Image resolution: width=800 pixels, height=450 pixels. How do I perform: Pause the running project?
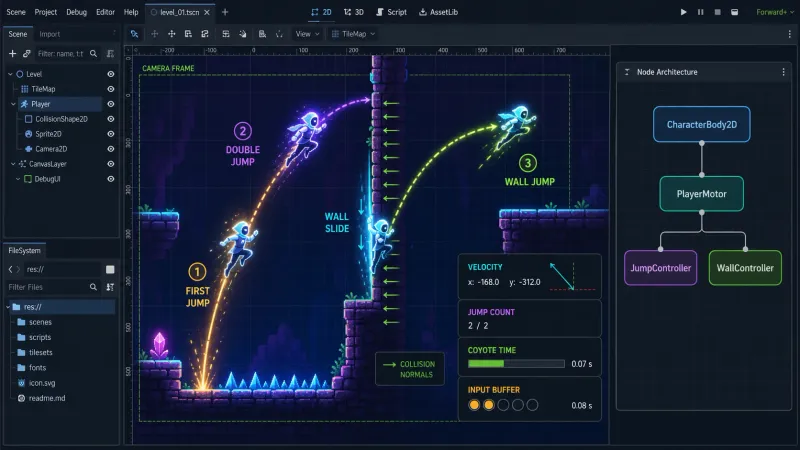pos(701,12)
